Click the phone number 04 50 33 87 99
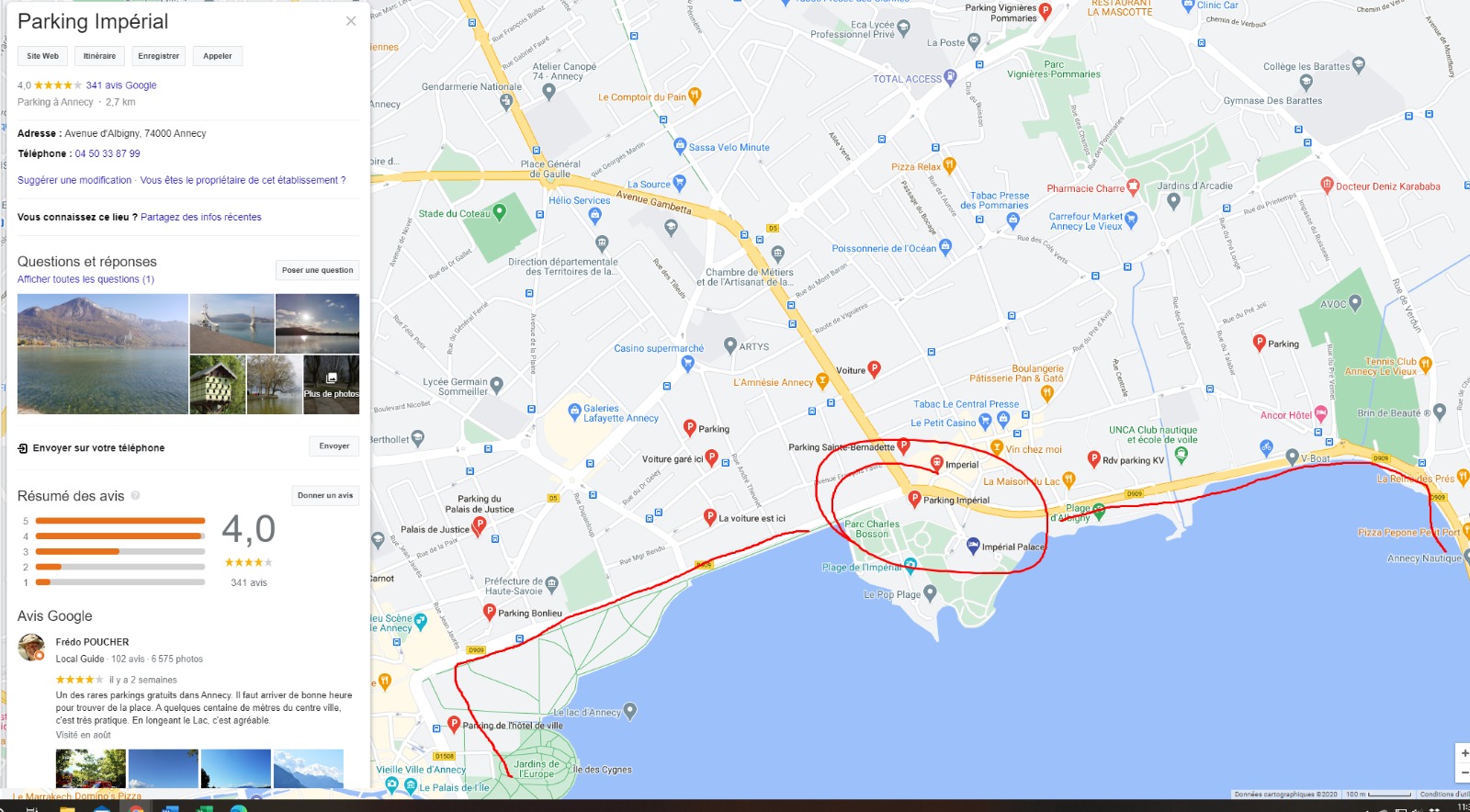The height and width of the screenshot is (812, 1470). (x=107, y=153)
